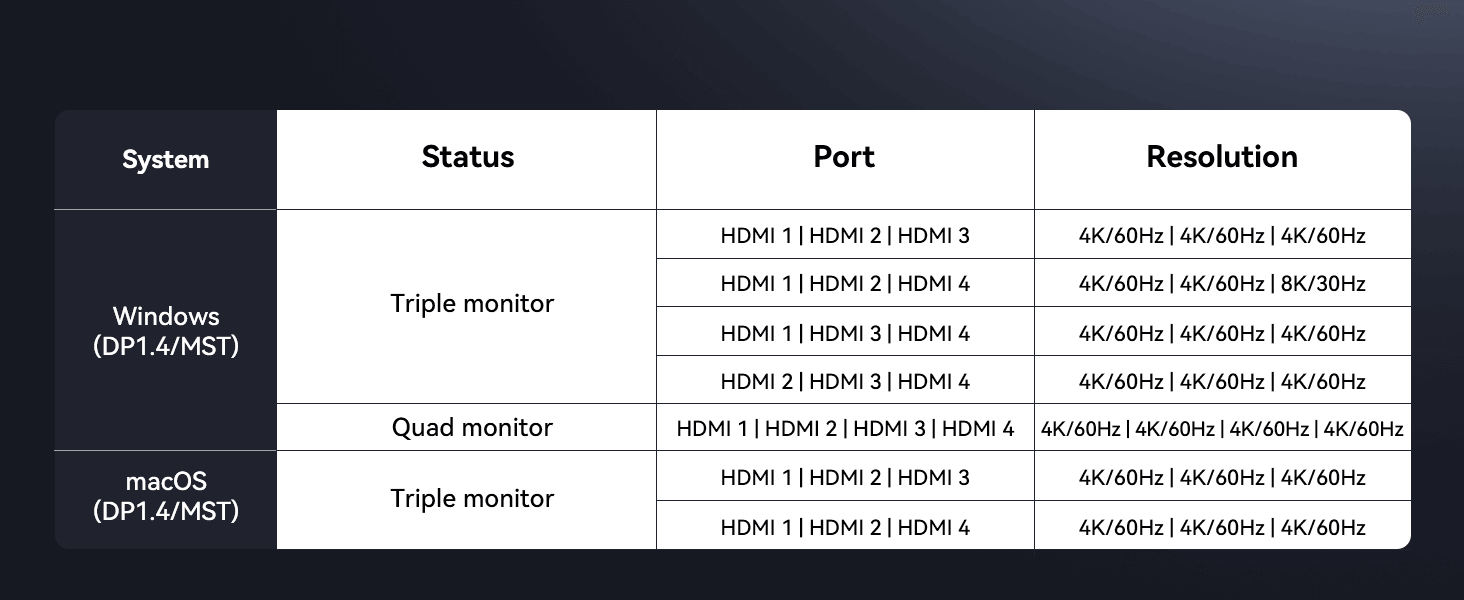Click the Quad monitor four-4K/60Hz resolution cell
The height and width of the screenshot is (600, 1464).
1222,429
